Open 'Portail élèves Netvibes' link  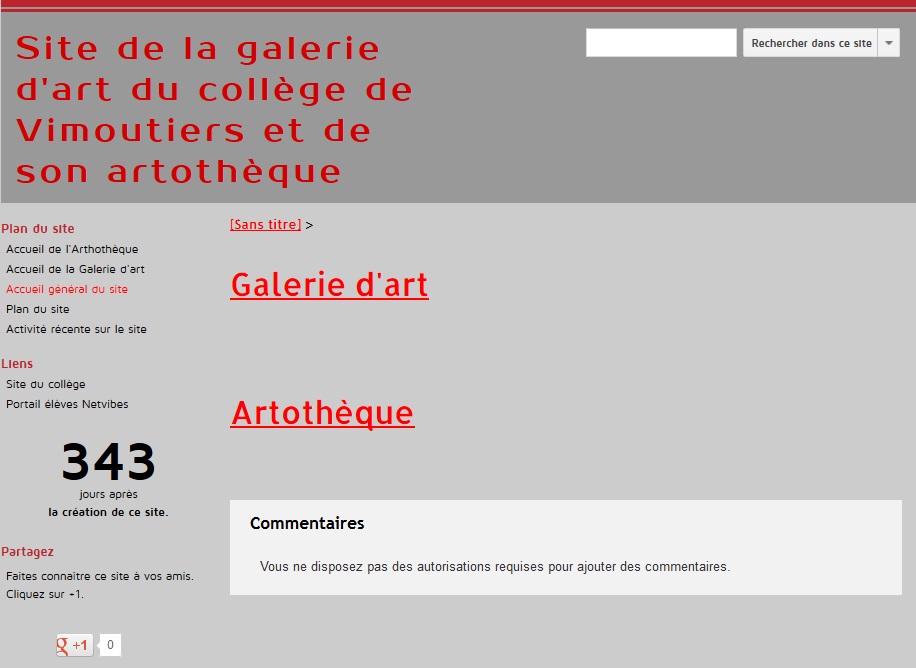click(x=67, y=404)
